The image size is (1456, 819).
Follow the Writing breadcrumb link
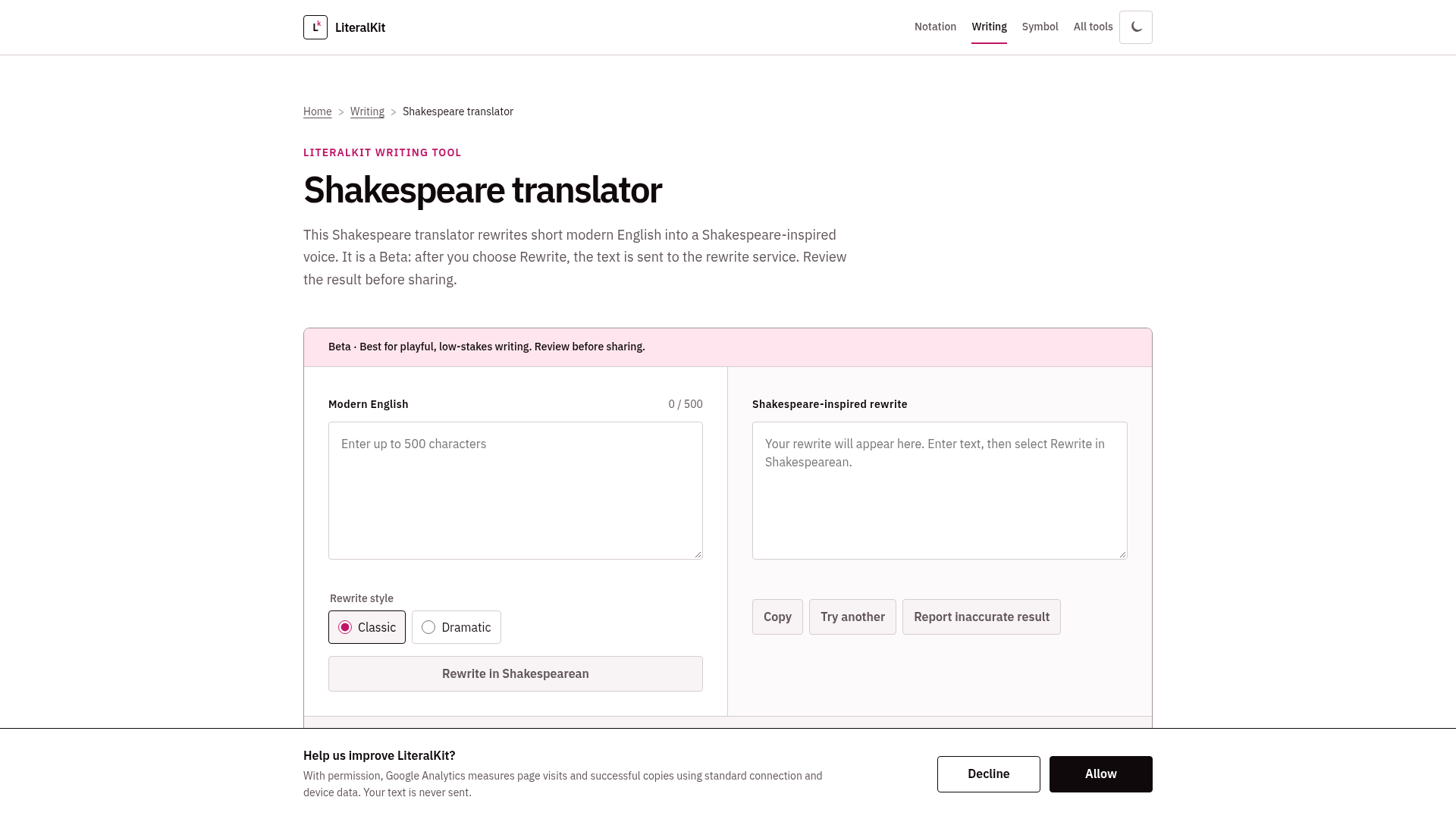[x=367, y=111]
